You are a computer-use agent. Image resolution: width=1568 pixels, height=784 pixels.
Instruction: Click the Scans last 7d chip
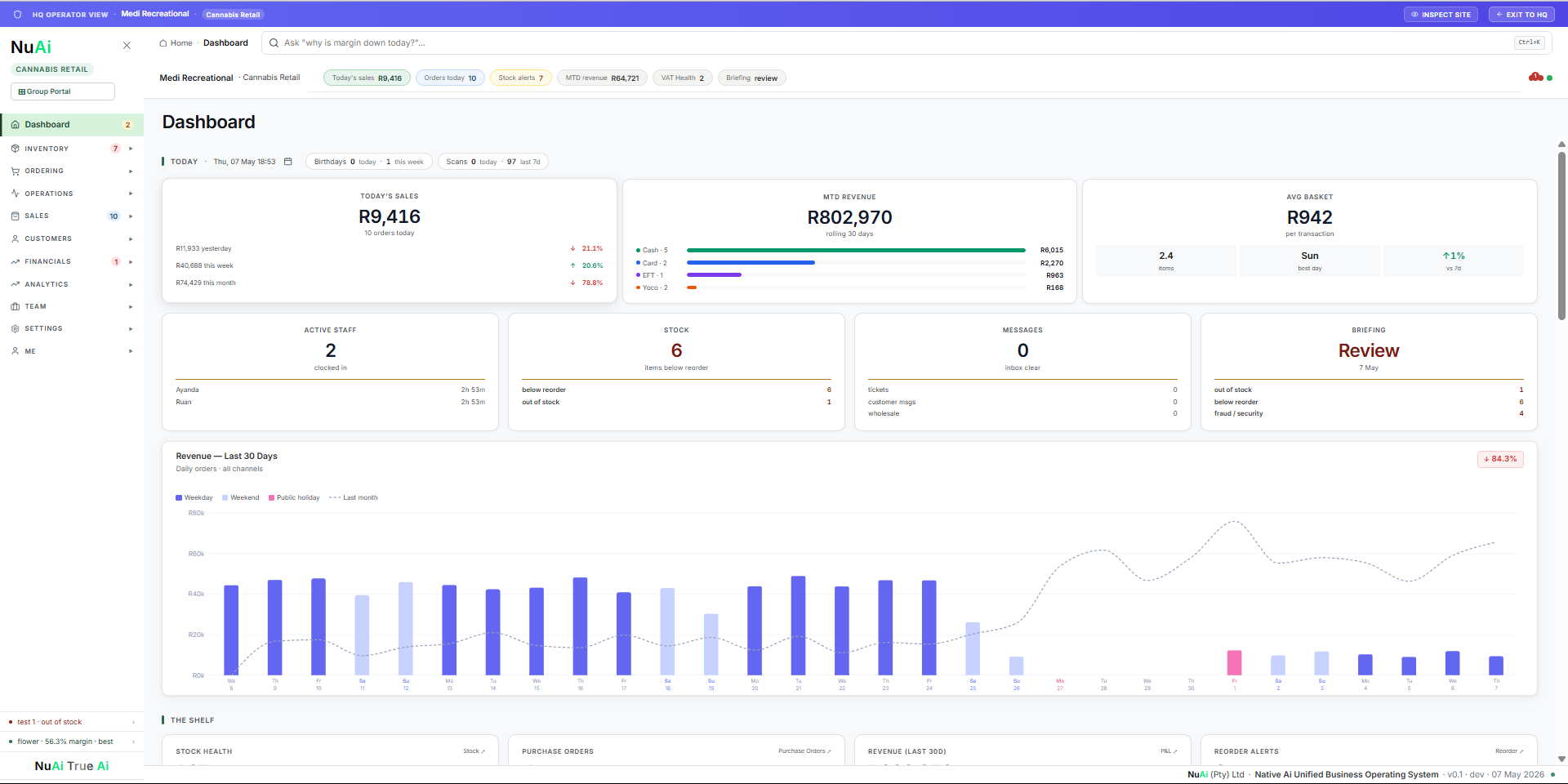coord(493,162)
